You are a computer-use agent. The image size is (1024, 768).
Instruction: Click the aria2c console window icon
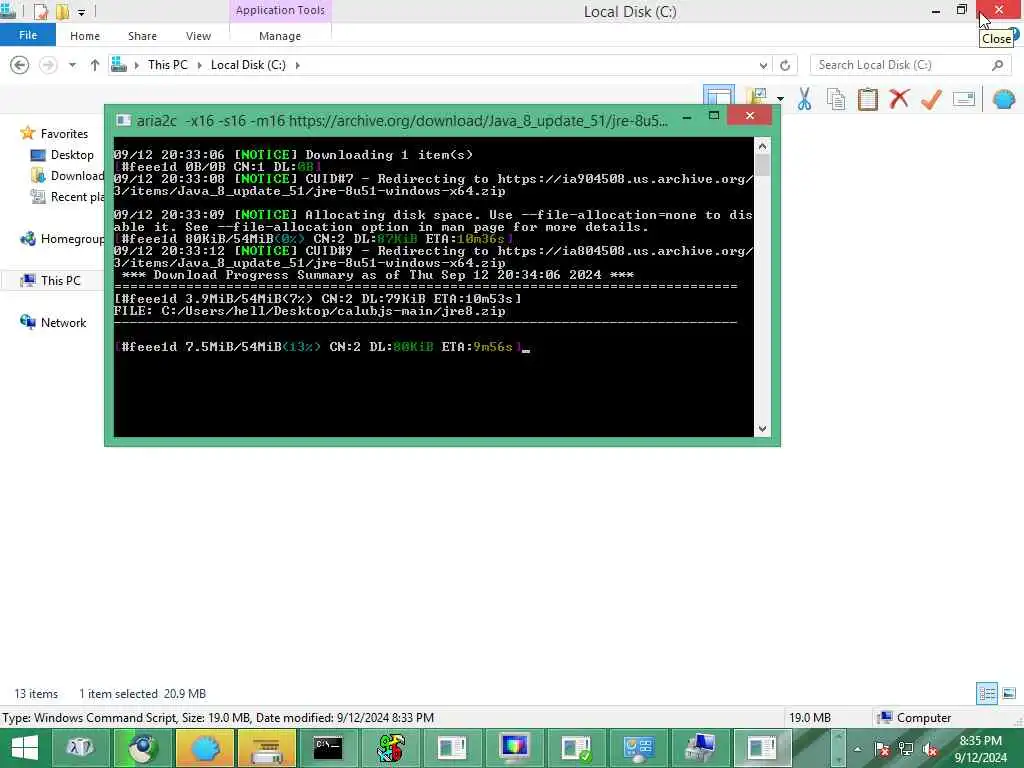click(x=123, y=120)
